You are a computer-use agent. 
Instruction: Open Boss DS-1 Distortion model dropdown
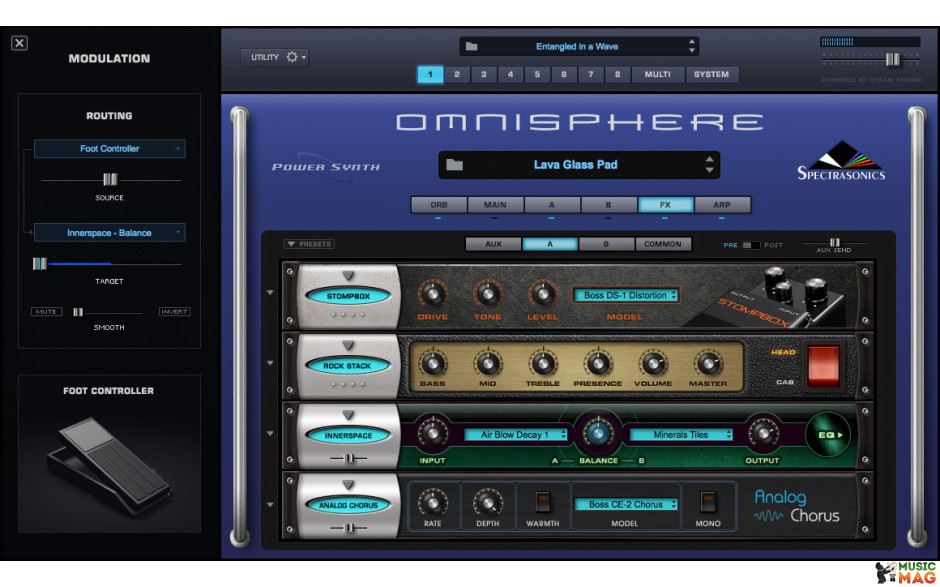(x=626, y=295)
